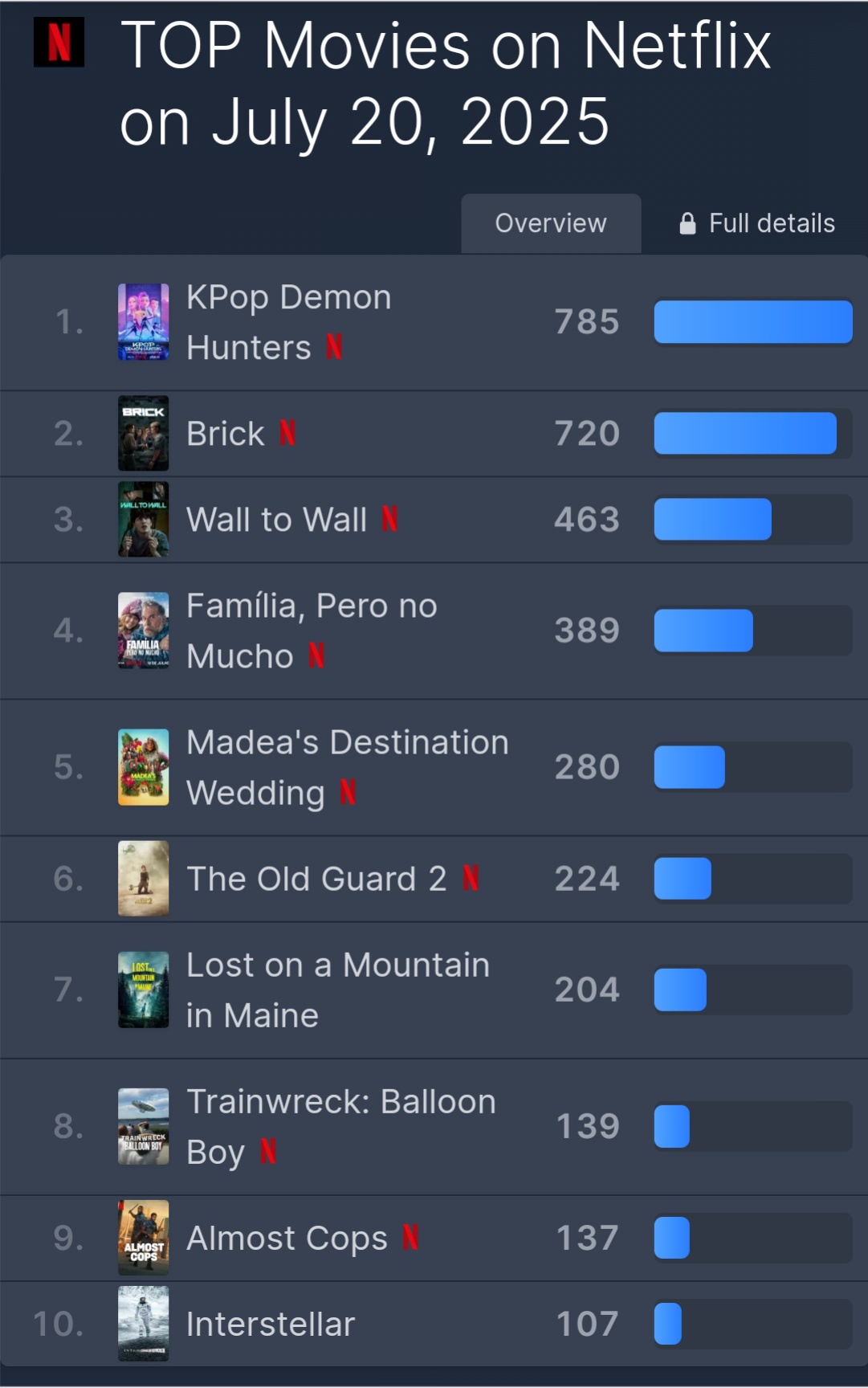This screenshot has height=1388, width=868.
Task: Open the Família, Pero no Mucho link
Action: click(312, 631)
